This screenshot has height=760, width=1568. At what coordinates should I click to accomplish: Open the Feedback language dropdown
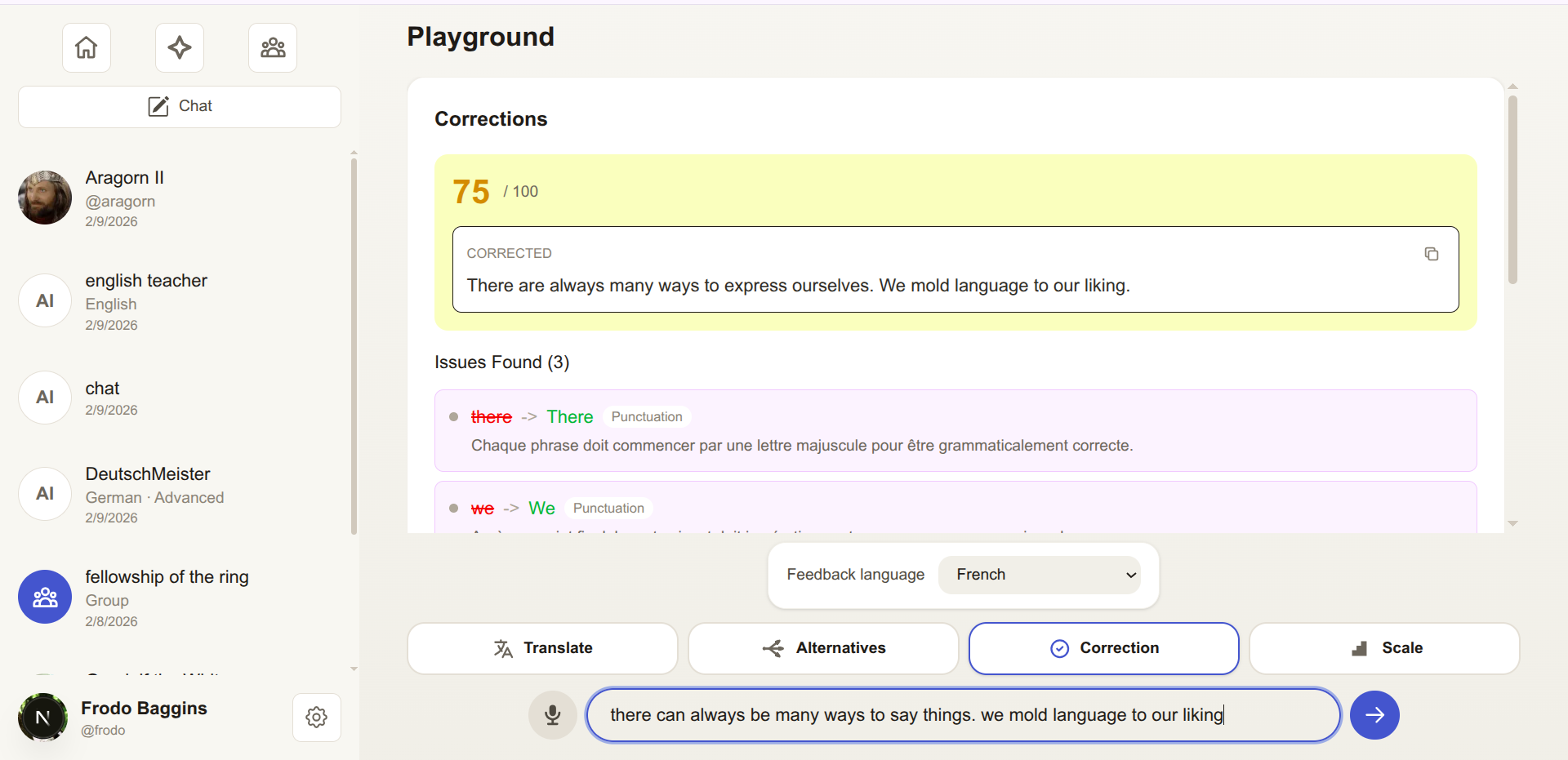1039,575
